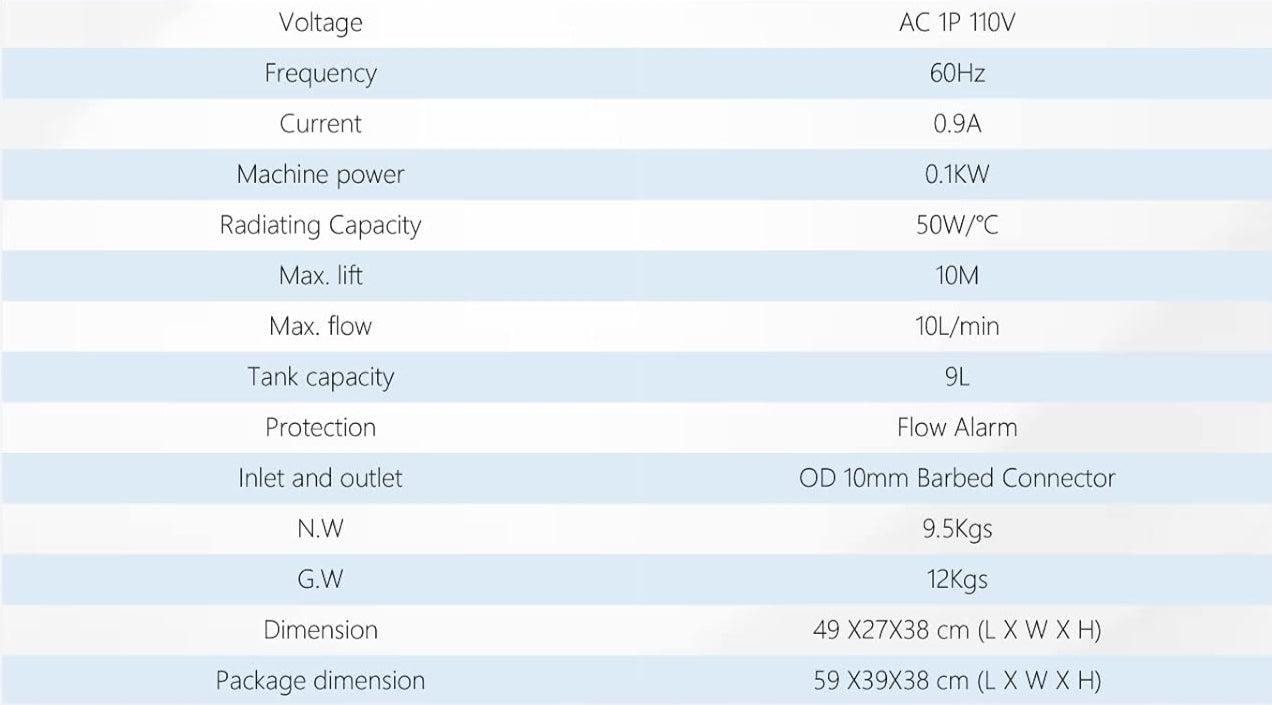Click the 9L tank value
The image size is (1272, 705).
point(956,377)
